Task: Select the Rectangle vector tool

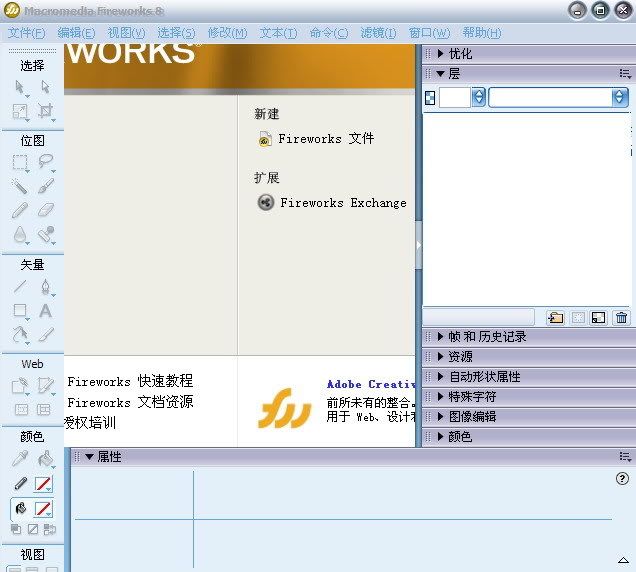Action: [20, 311]
